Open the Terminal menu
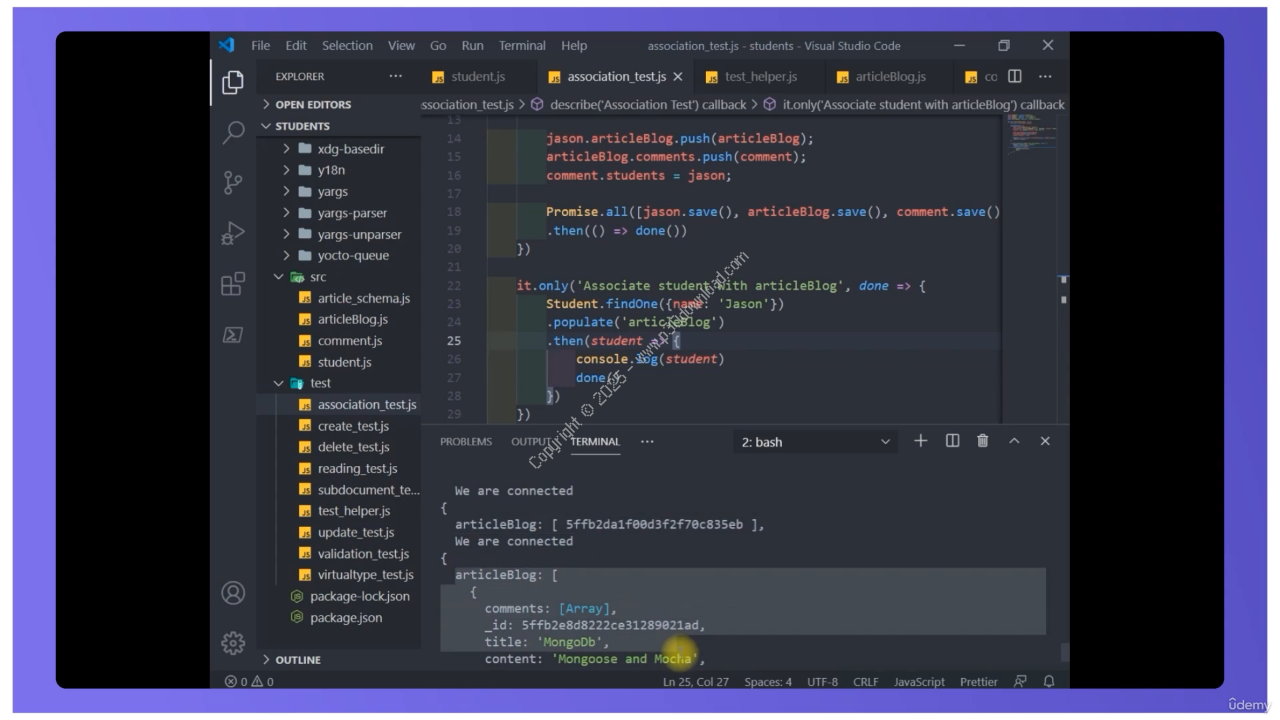This screenshot has width=1280, height=720. click(x=522, y=45)
